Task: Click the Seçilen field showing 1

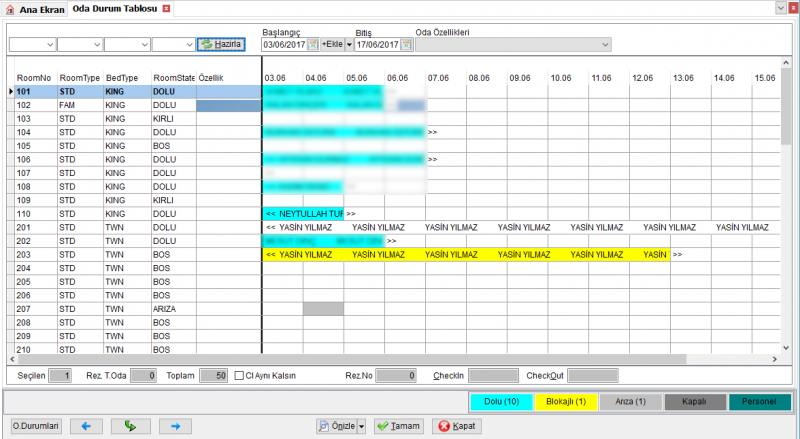Action: pos(60,376)
